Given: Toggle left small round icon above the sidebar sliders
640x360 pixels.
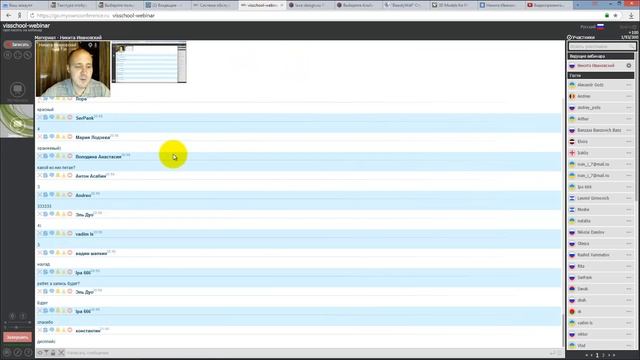Looking at the screenshot, I should tap(12, 316).
